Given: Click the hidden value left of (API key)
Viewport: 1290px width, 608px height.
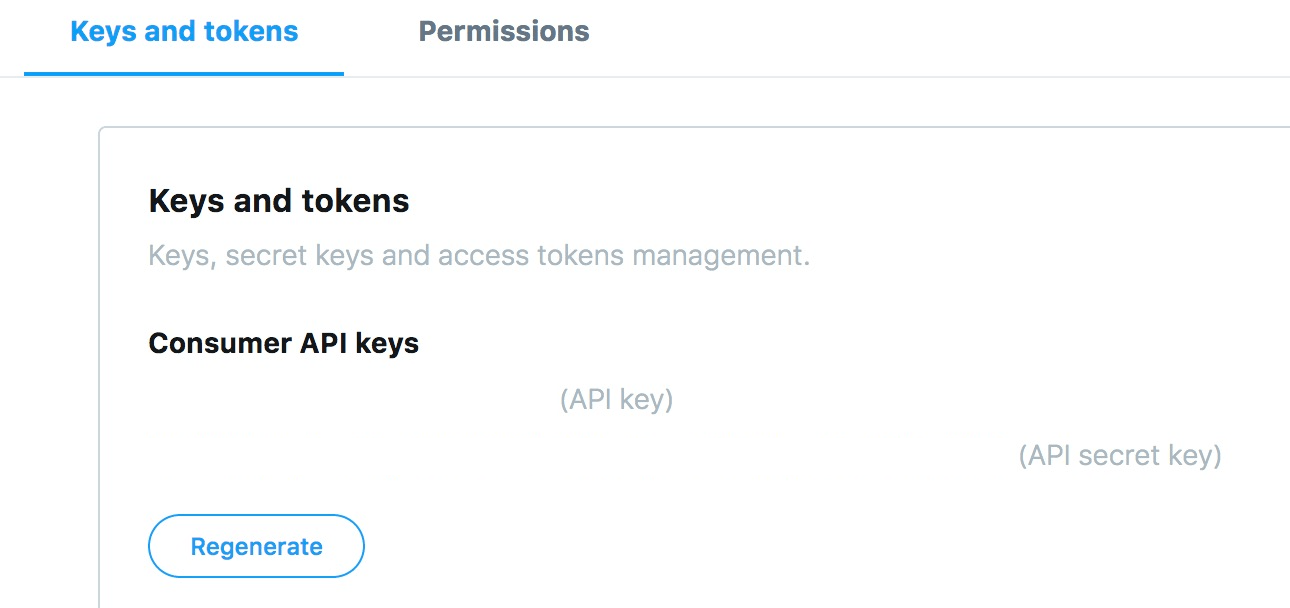Looking at the screenshot, I should tap(352, 400).
